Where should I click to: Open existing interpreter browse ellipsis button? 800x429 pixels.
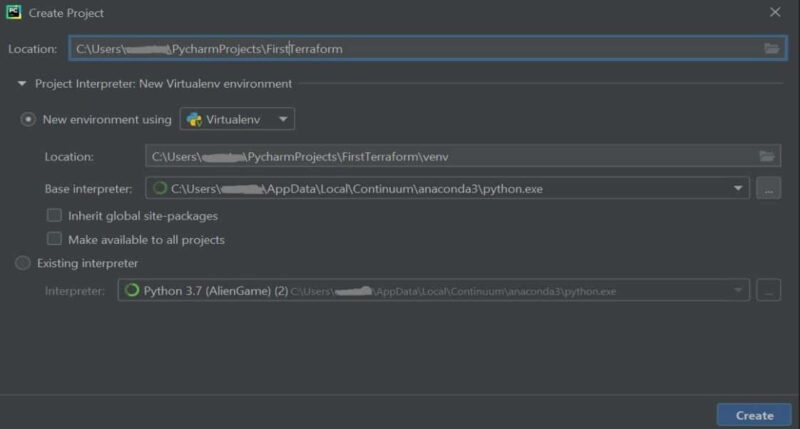pos(768,290)
